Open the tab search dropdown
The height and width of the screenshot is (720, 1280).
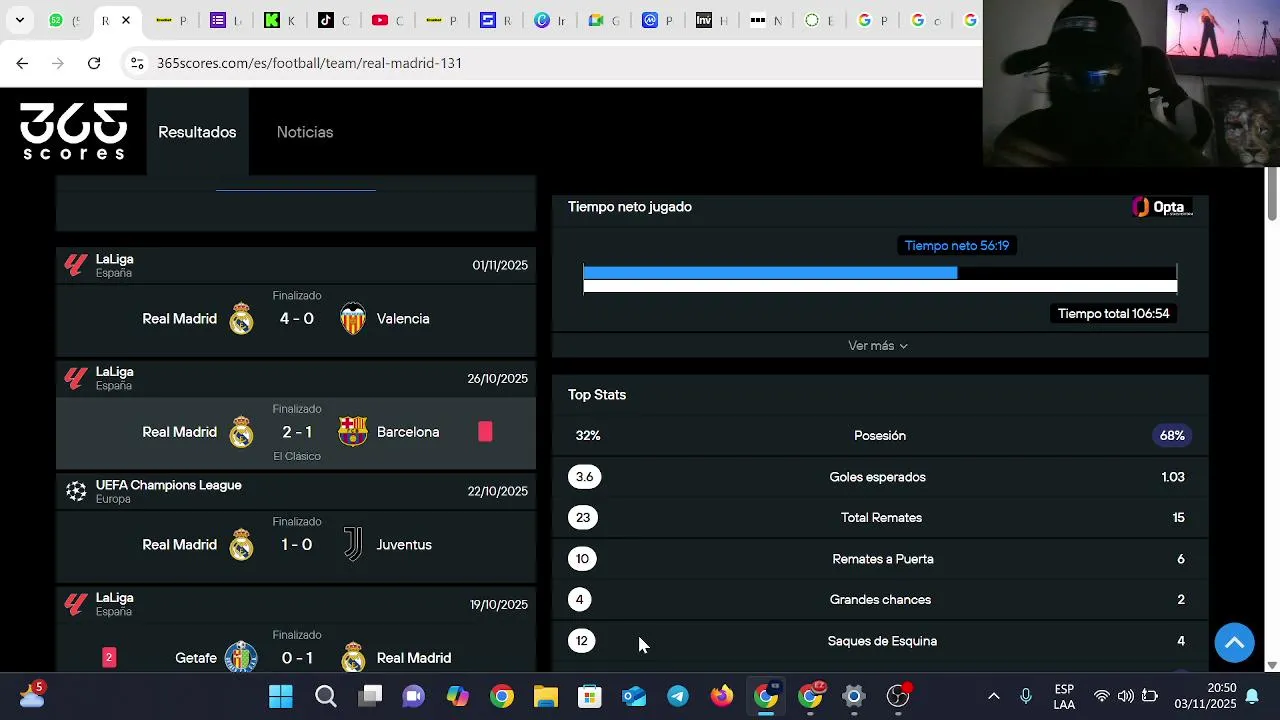(x=19, y=20)
